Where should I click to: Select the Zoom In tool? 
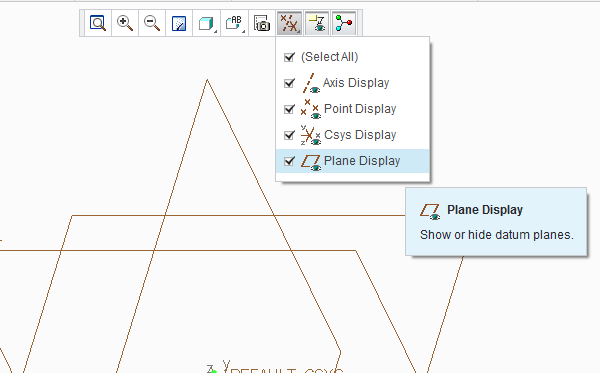pyautogui.click(x=125, y=23)
